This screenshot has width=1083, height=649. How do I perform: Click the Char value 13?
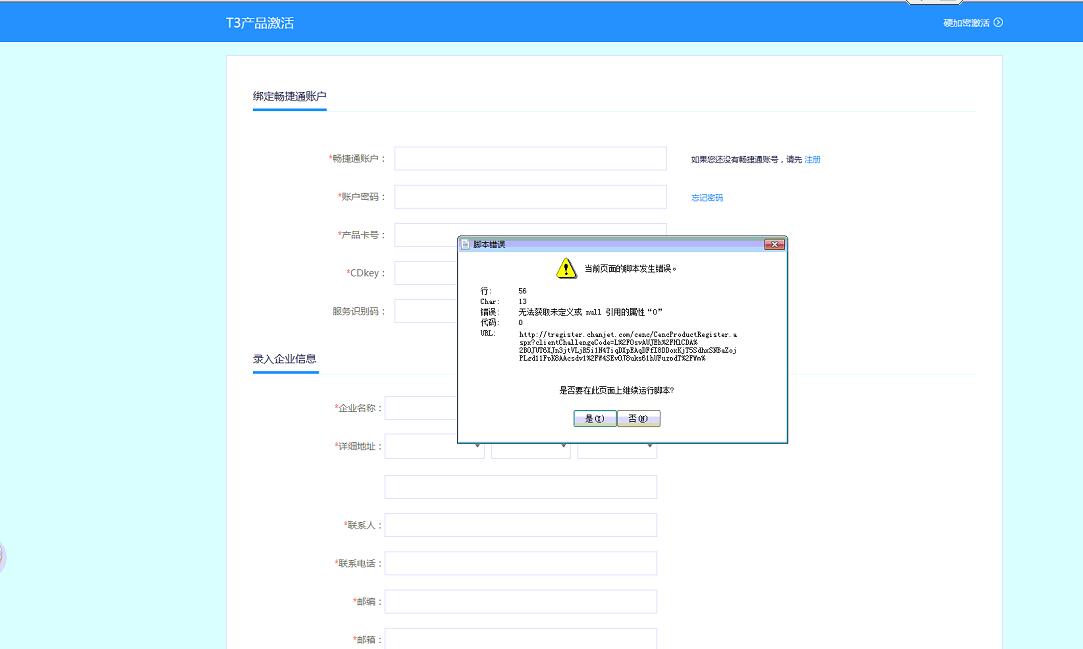click(522, 302)
